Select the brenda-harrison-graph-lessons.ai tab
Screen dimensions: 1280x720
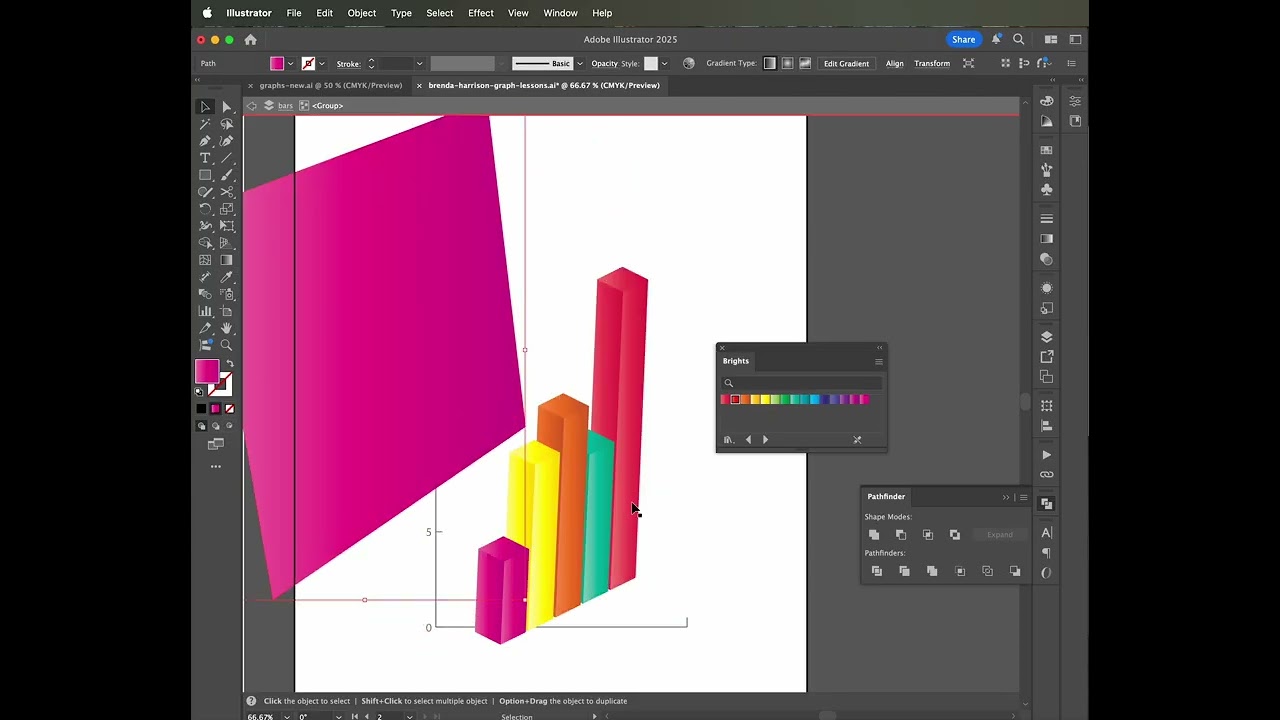click(x=544, y=85)
